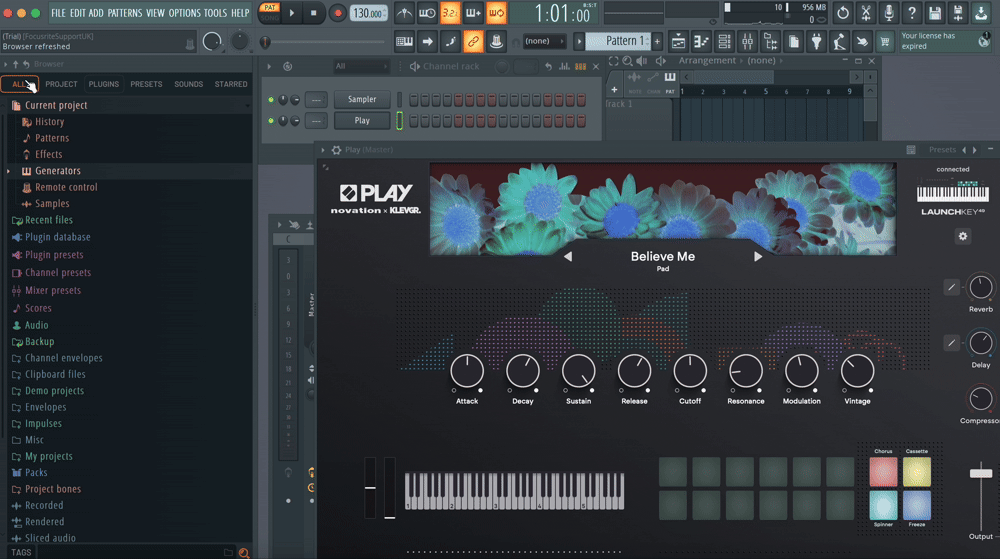Open the (none) snap dropdown in toolbar
This screenshot has height=559, width=1000.
pyautogui.click(x=543, y=41)
